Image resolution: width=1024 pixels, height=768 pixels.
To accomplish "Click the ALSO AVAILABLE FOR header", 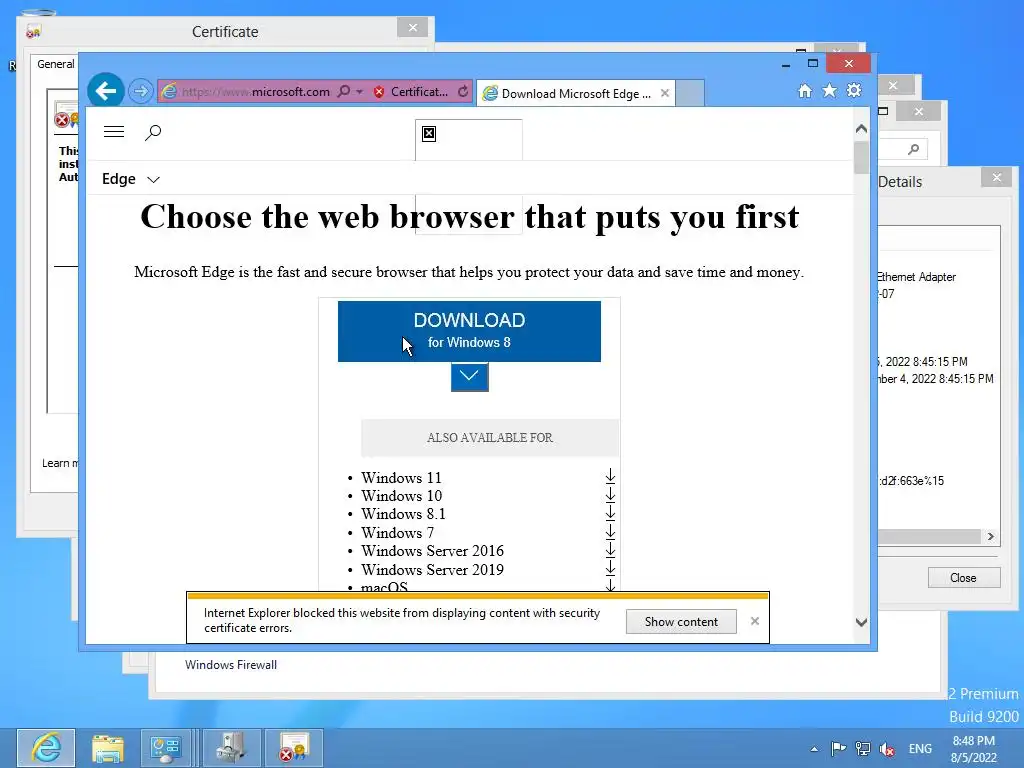I will click(x=490, y=438).
